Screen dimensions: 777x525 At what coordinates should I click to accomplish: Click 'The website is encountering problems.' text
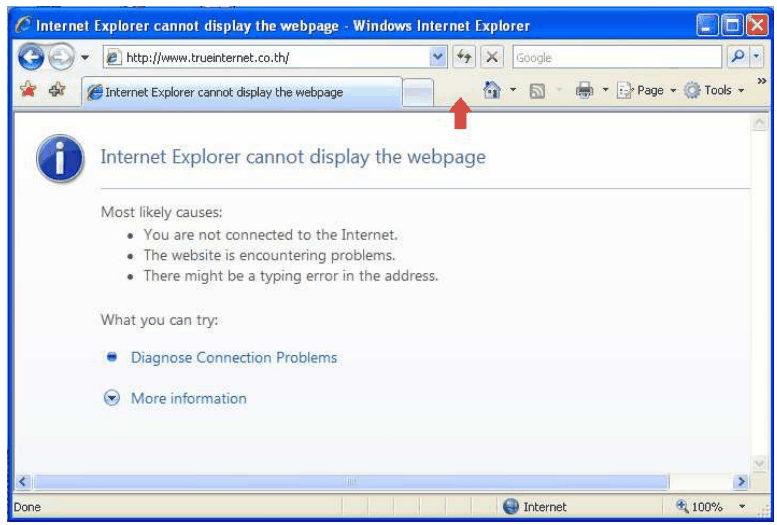pyautogui.click(x=270, y=255)
